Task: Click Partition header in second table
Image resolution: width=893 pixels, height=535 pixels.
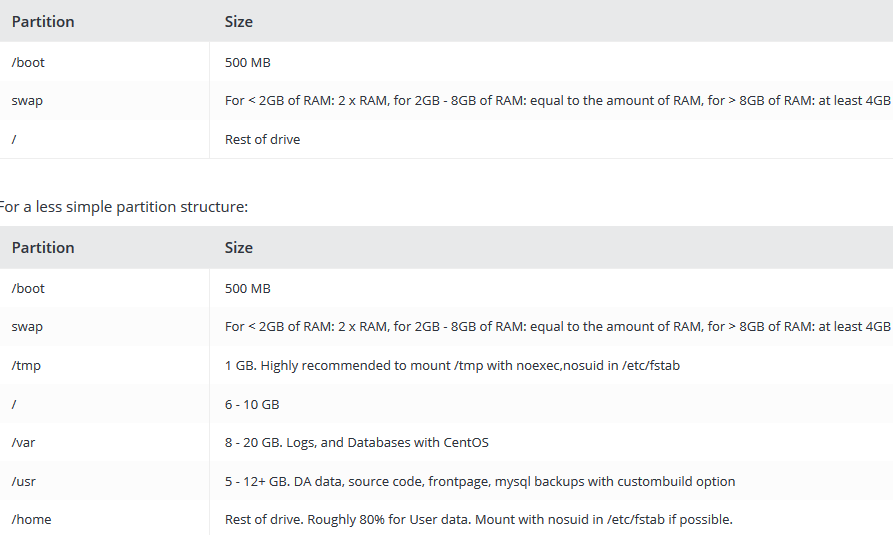Action: 43,248
